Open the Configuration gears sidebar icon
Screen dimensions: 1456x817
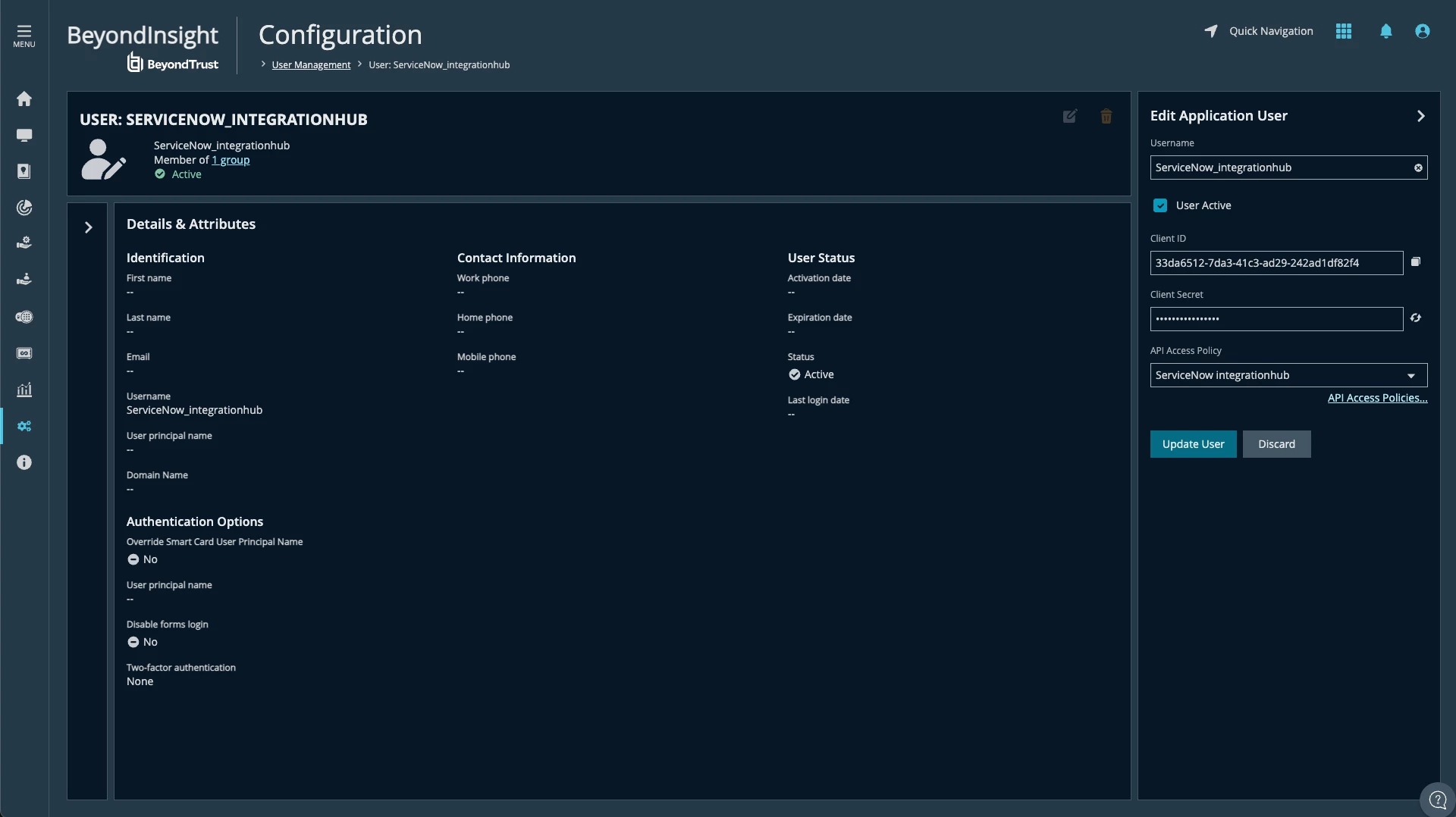click(24, 426)
